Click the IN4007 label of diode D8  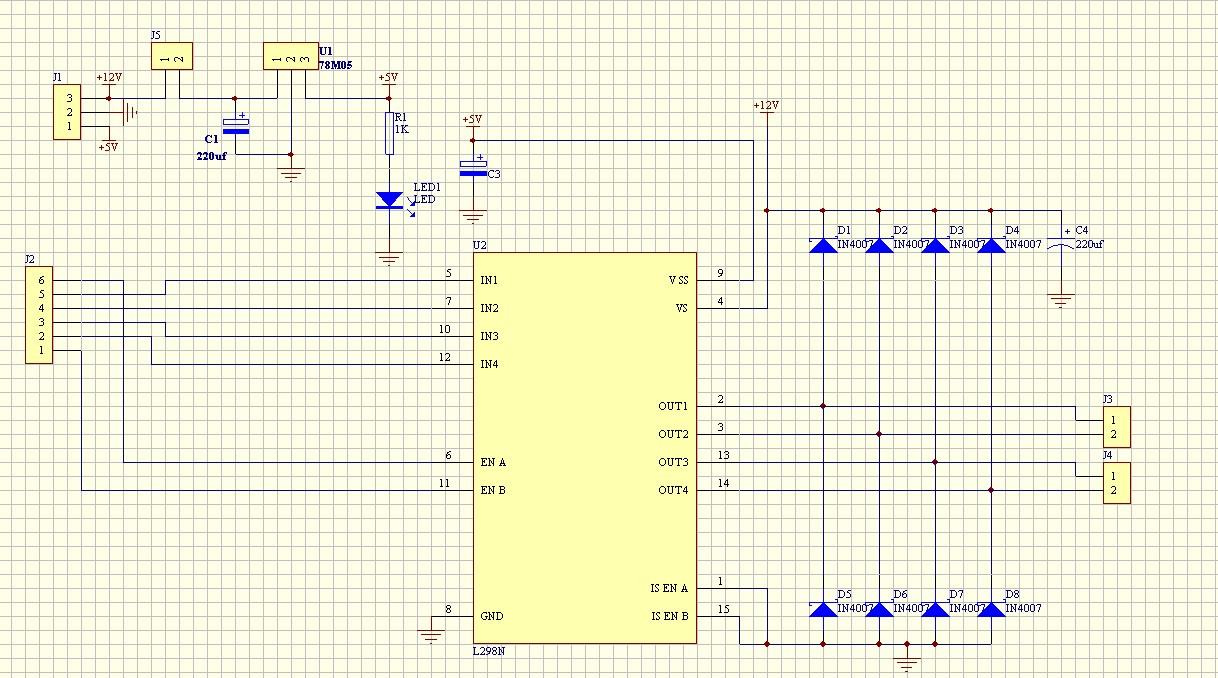(1023, 608)
